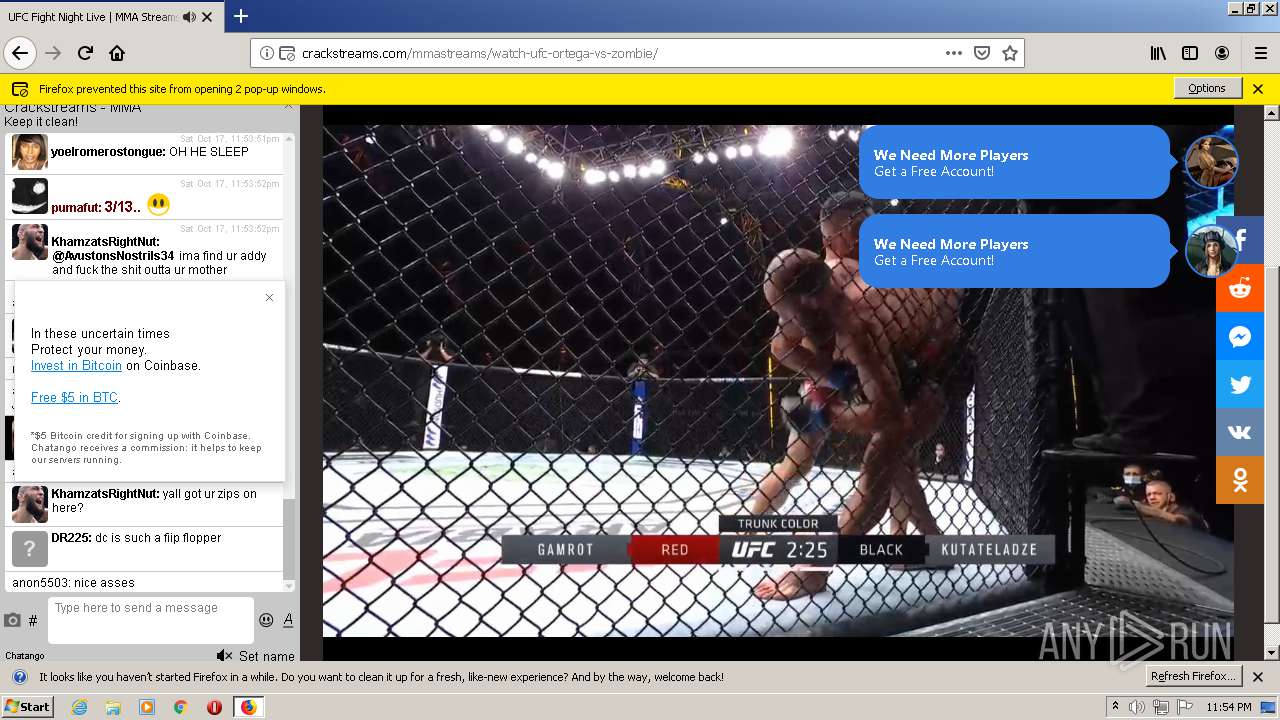Bookmark this page with the star icon
Image resolution: width=1280 pixels, height=720 pixels.
point(1010,53)
